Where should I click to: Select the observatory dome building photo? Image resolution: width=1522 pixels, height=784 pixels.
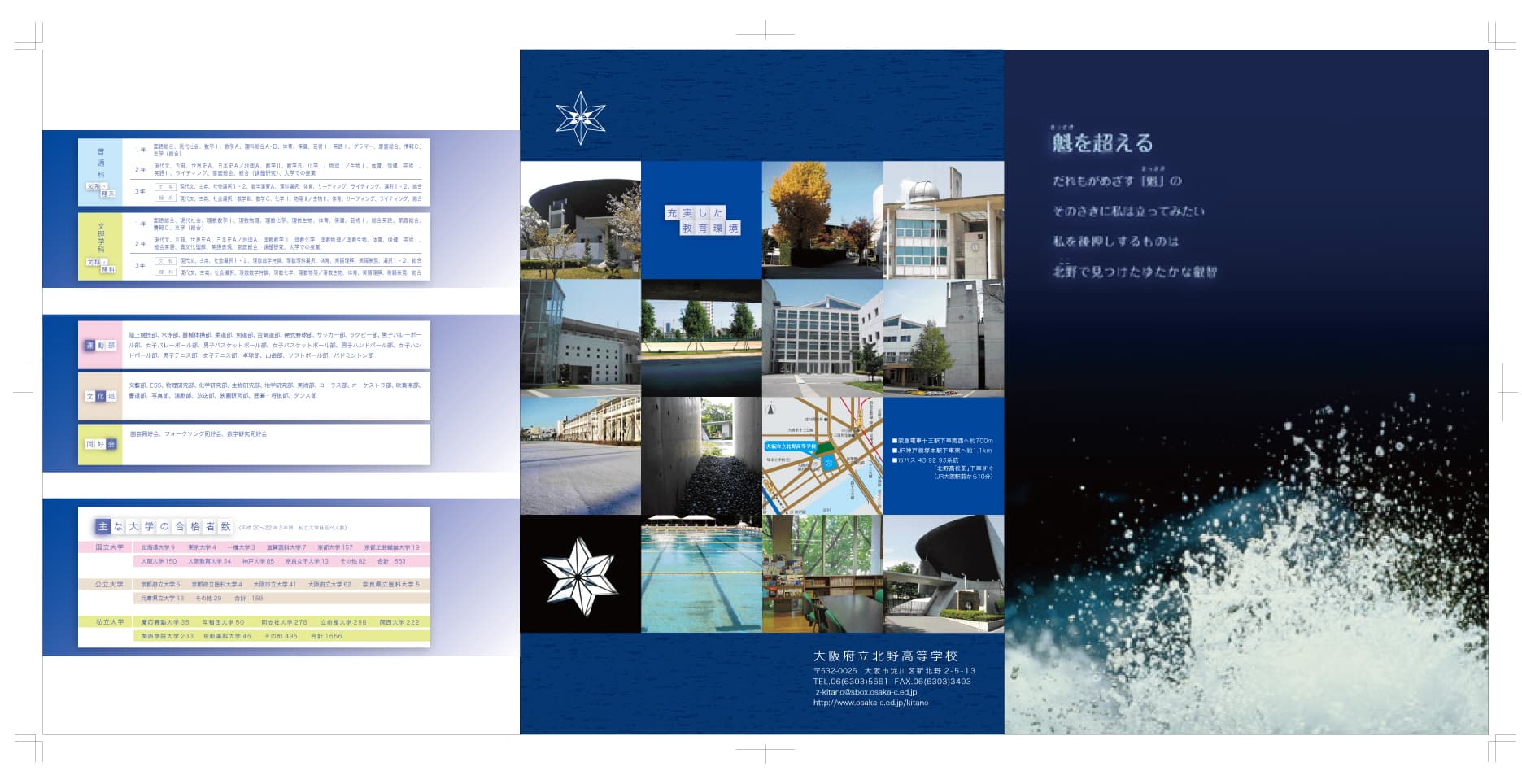[x=943, y=220]
